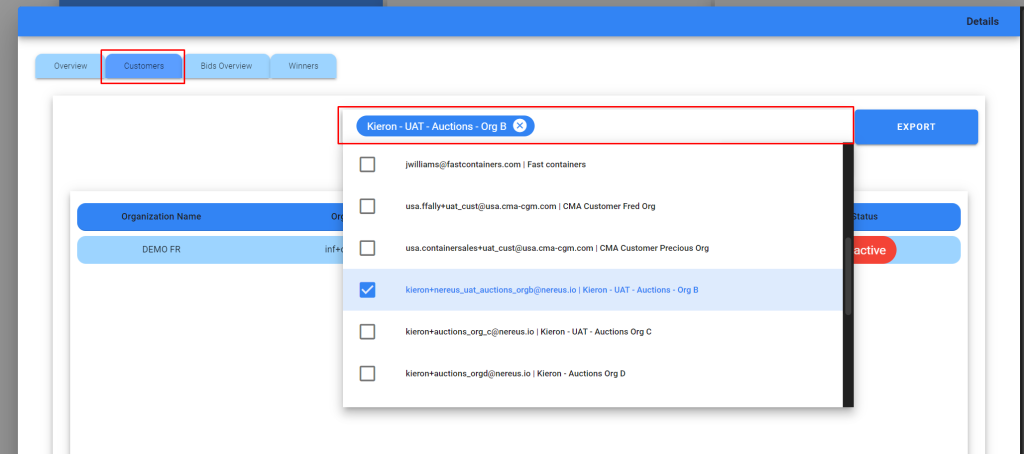This screenshot has width=1024, height=454.
Task: Uncheck the Kieron UAT Auctions Org B checkbox
Action: click(x=367, y=290)
